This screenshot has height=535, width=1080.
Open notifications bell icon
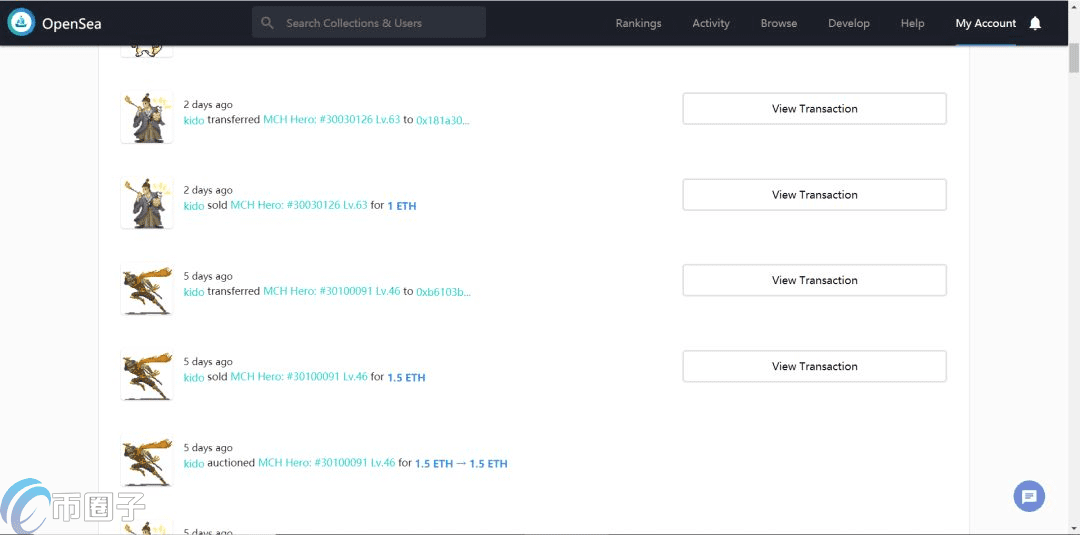1035,23
